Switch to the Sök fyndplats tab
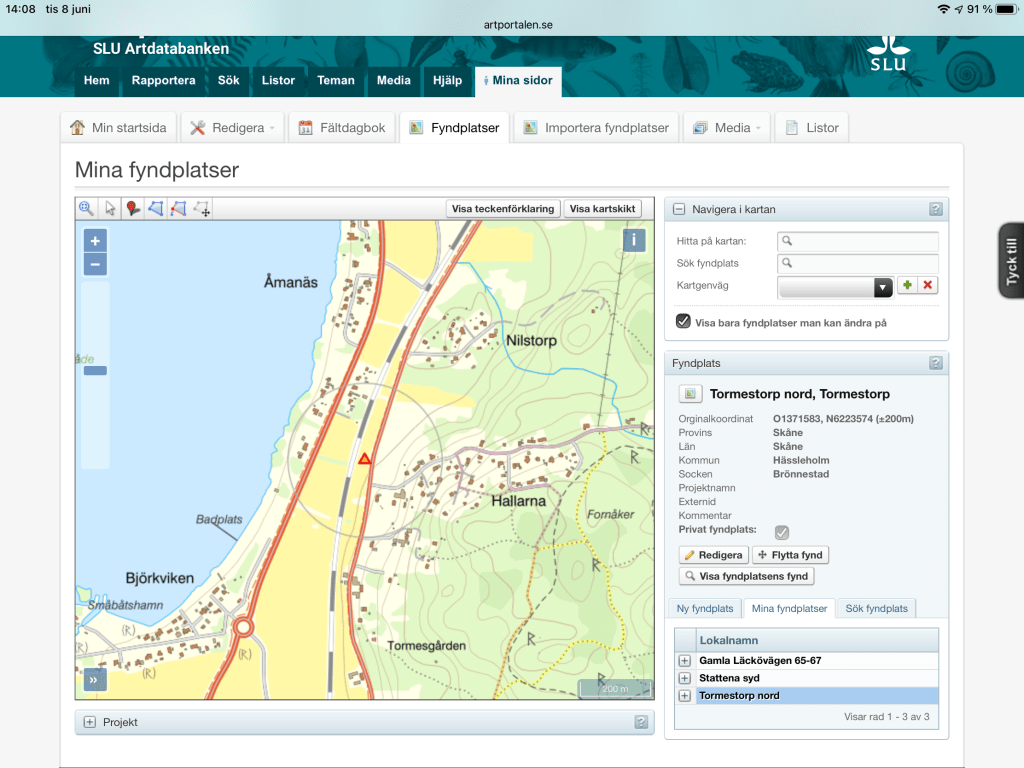The width and height of the screenshot is (1024, 768). coord(876,608)
